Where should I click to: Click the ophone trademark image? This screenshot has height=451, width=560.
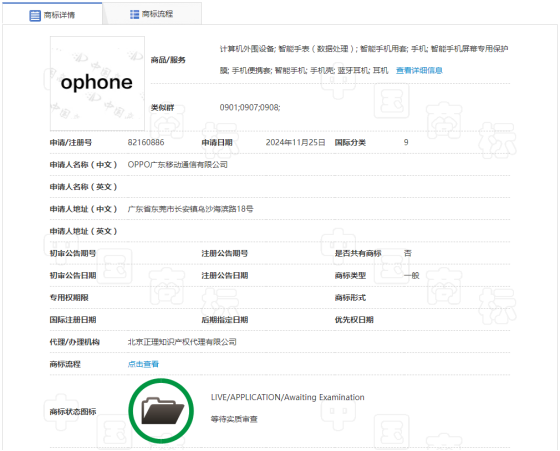(97, 83)
